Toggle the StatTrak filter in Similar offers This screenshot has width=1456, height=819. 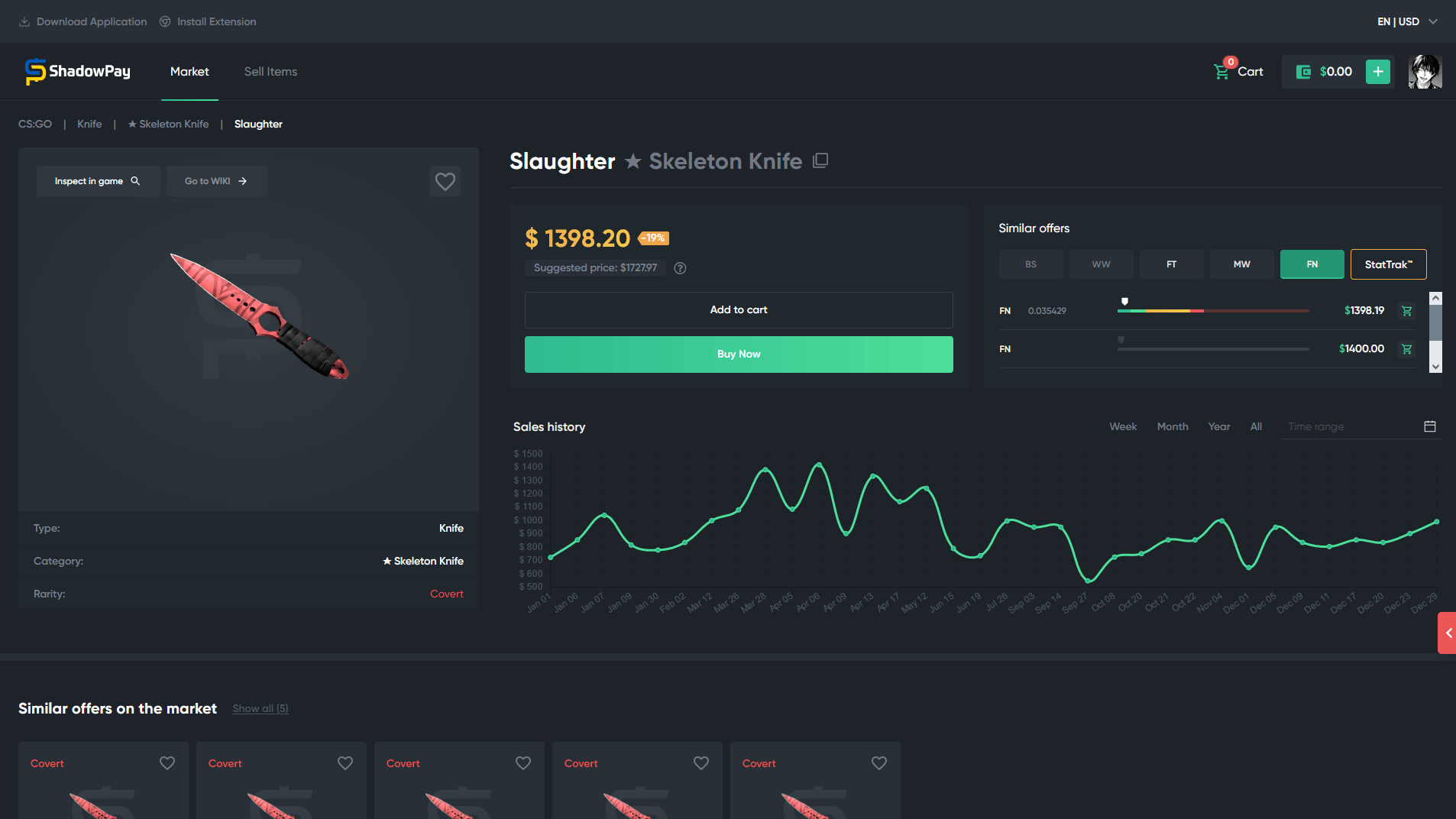tap(1388, 264)
